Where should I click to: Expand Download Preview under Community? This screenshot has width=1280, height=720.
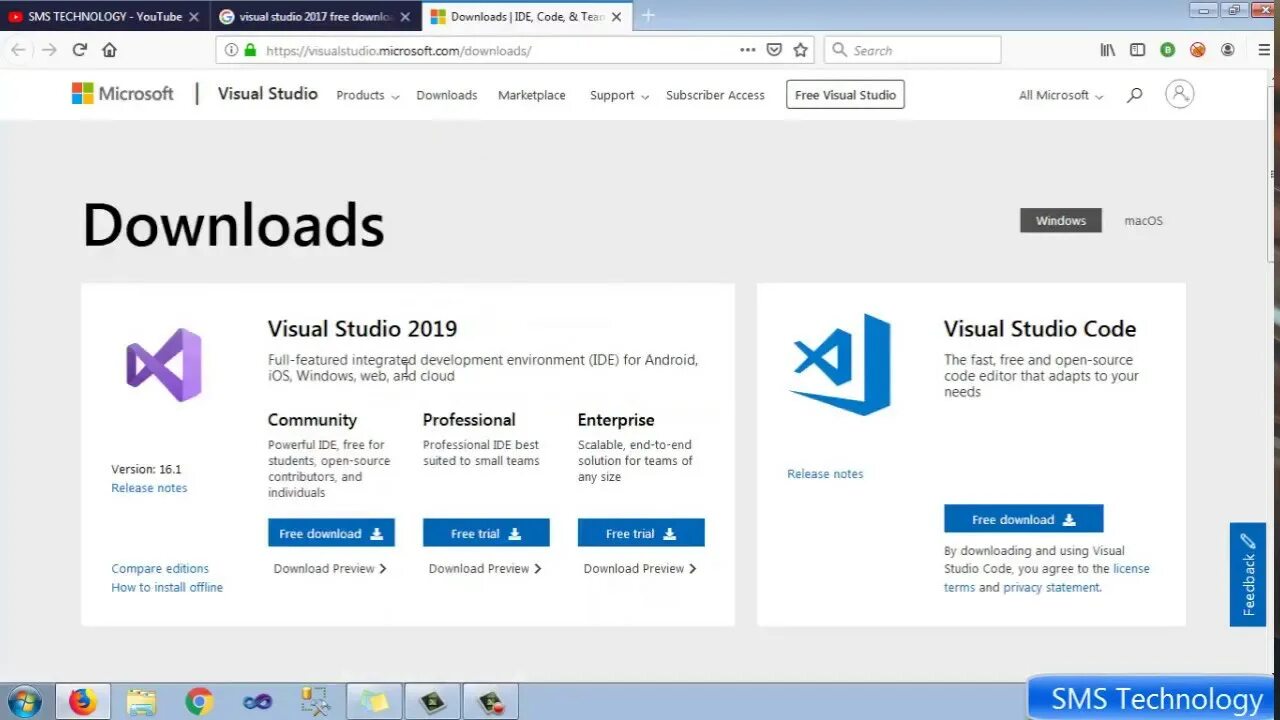click(330, 568)
